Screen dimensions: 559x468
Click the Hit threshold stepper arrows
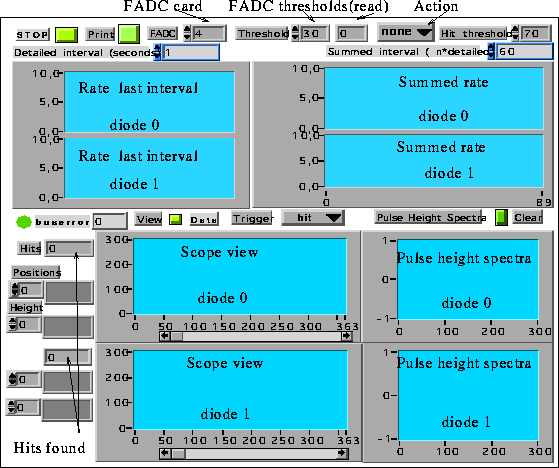[515, 33]
